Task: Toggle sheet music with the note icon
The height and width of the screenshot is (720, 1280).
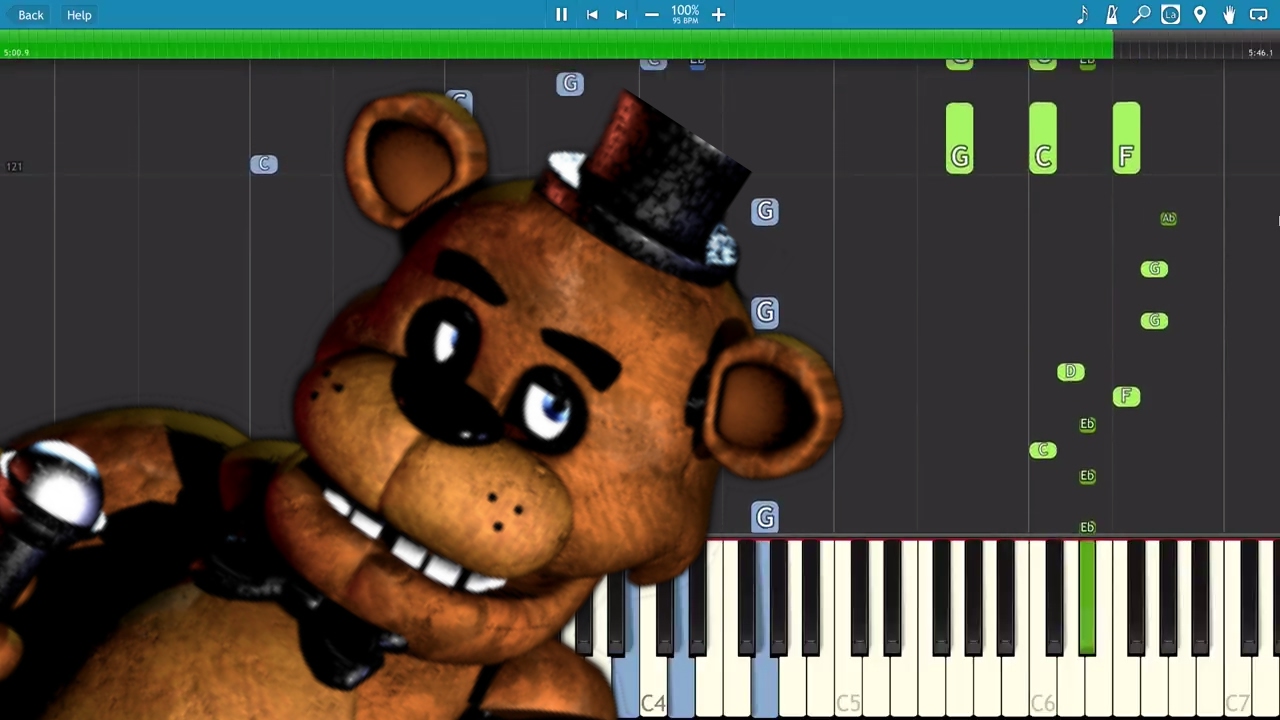Action: (1082, 15)
